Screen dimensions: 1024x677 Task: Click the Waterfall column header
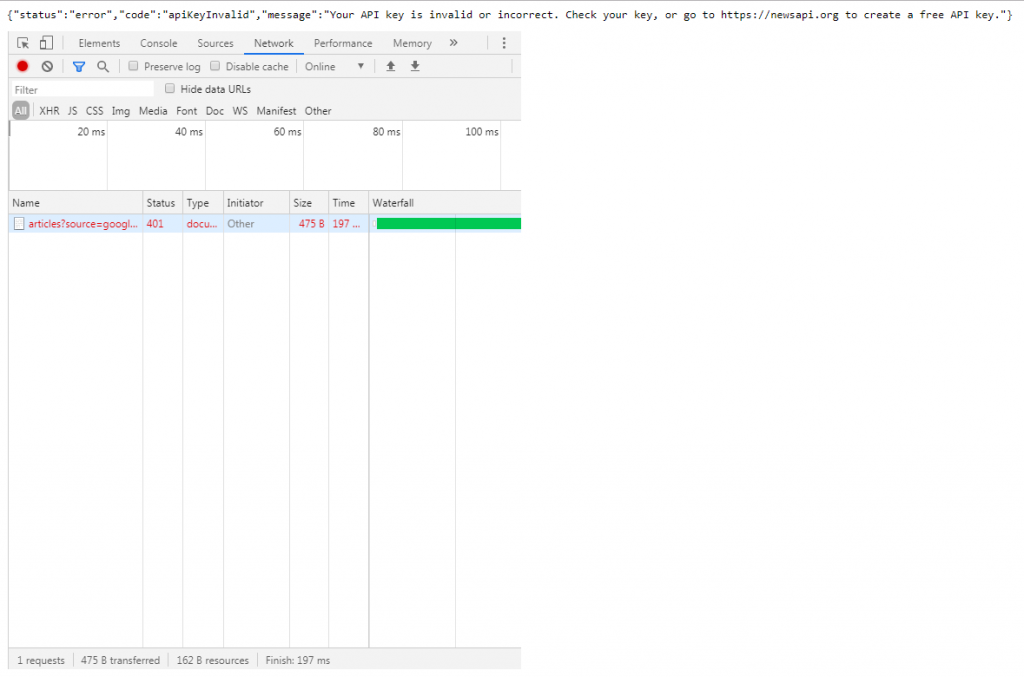click(x=445, y=203)
